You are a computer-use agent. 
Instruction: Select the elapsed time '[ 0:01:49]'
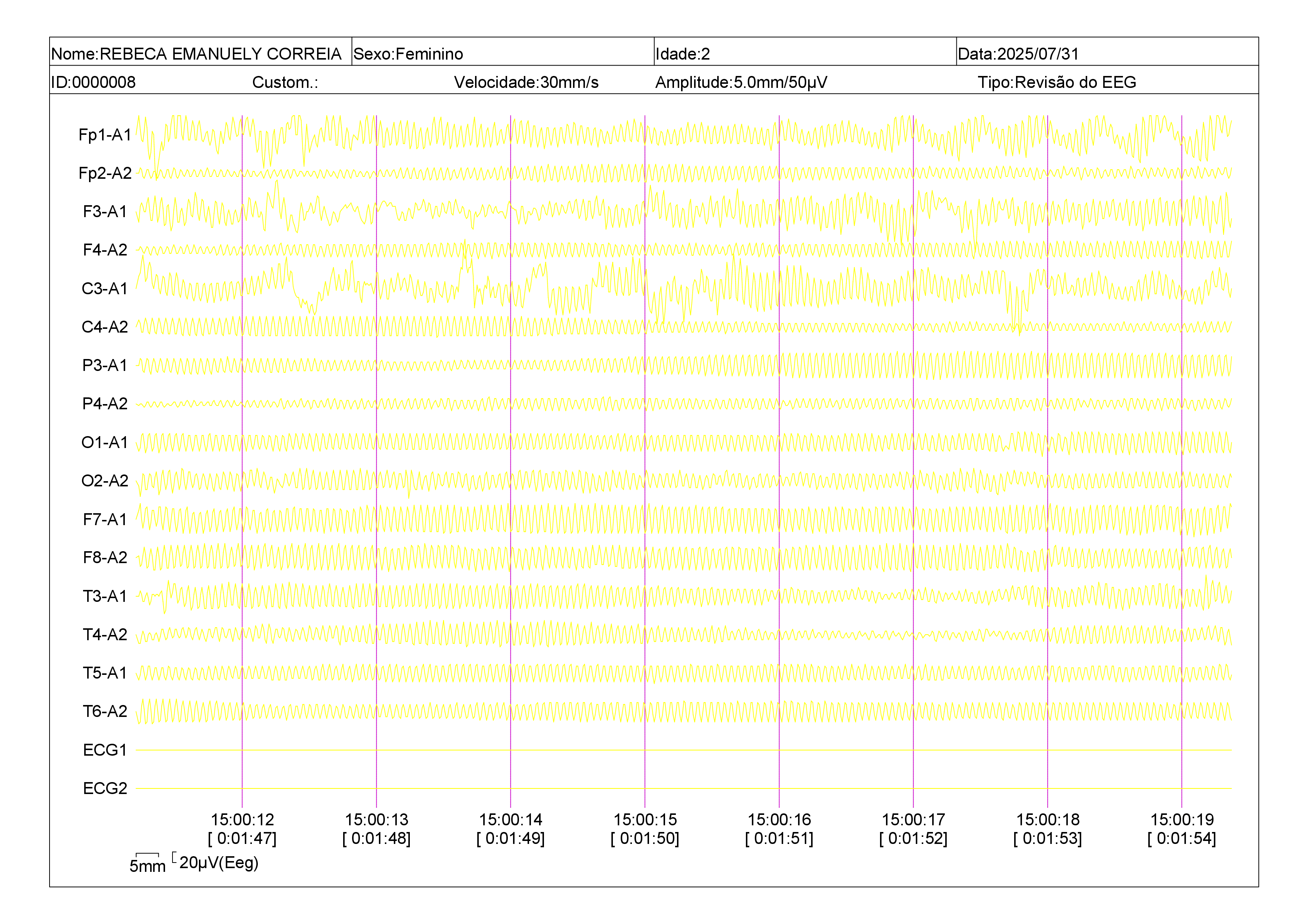(511, 839)
